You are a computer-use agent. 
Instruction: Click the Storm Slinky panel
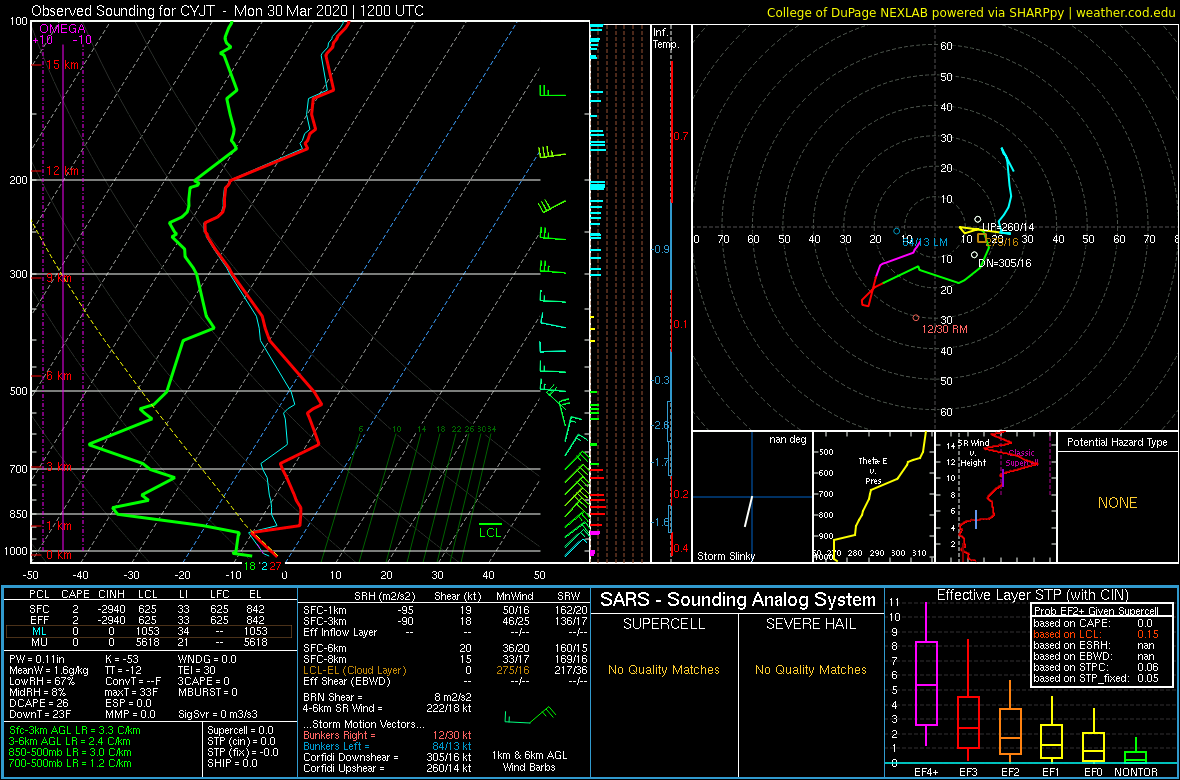(x=751, y=497)
